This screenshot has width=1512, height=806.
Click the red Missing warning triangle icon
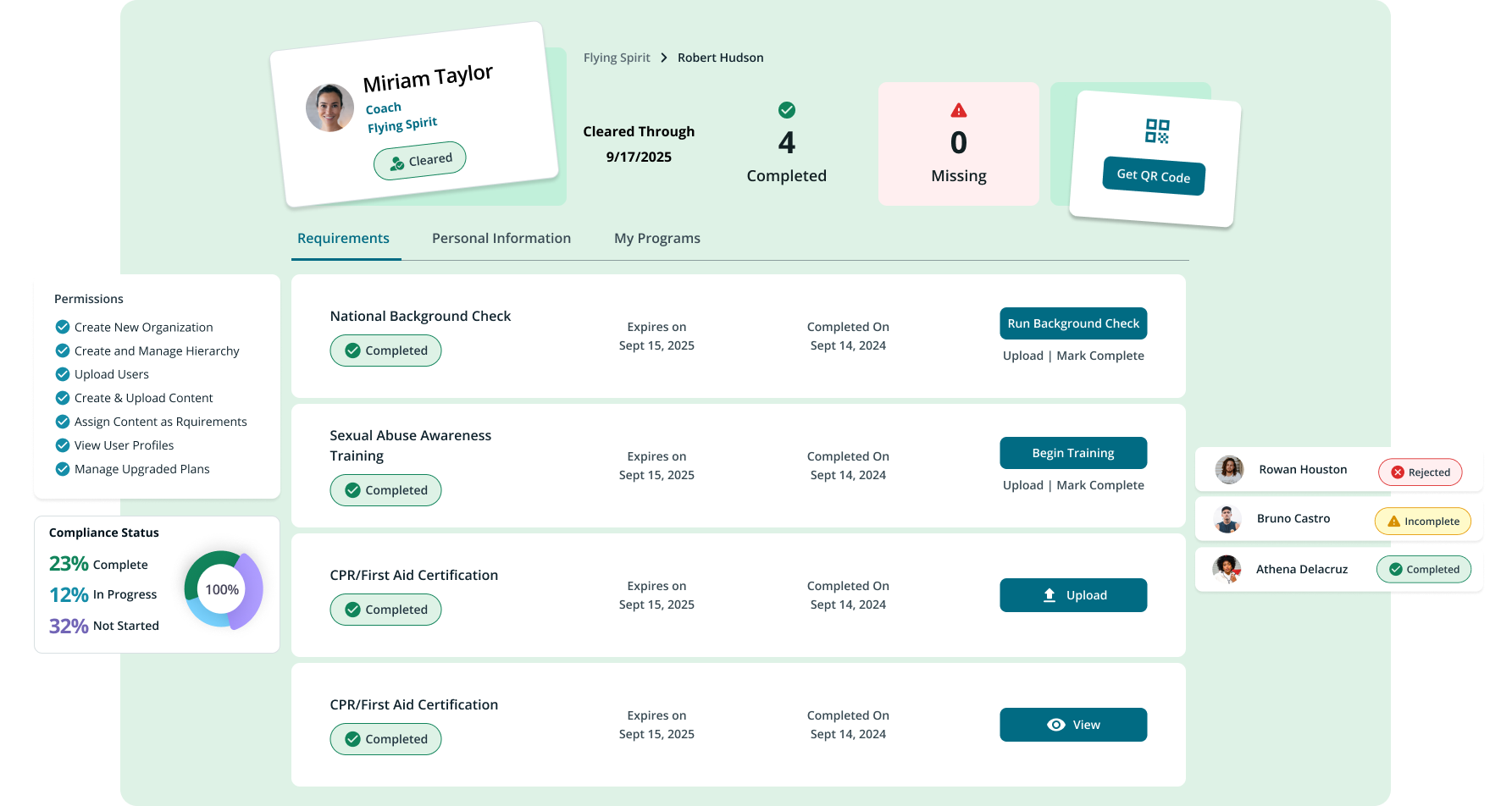tap(958, 110)
